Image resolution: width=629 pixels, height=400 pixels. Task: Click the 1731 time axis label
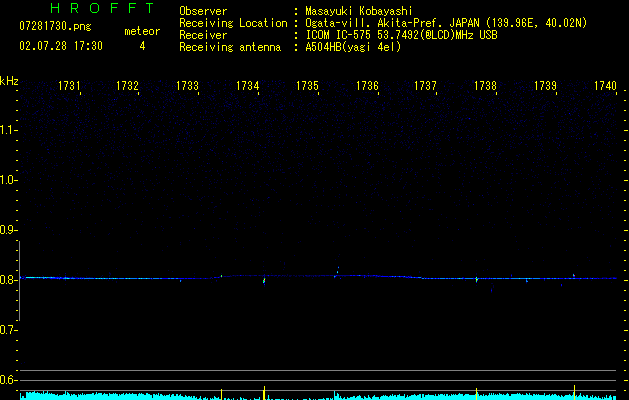[69, 86]
